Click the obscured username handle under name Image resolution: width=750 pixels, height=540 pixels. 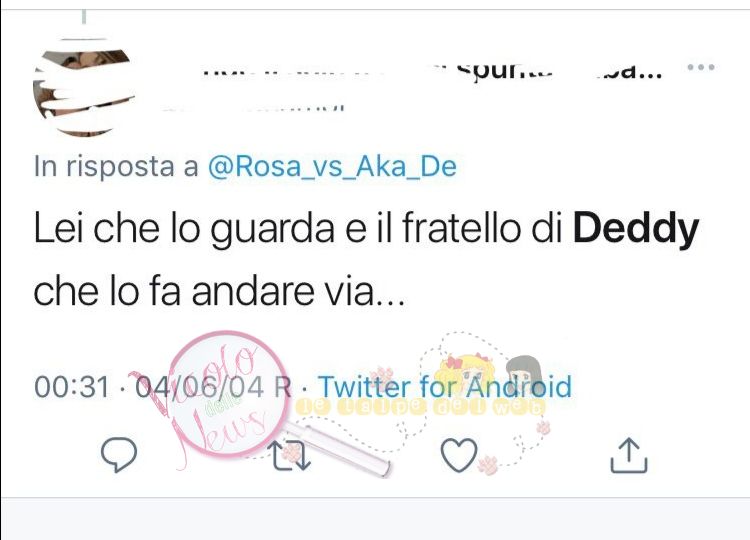254,108
